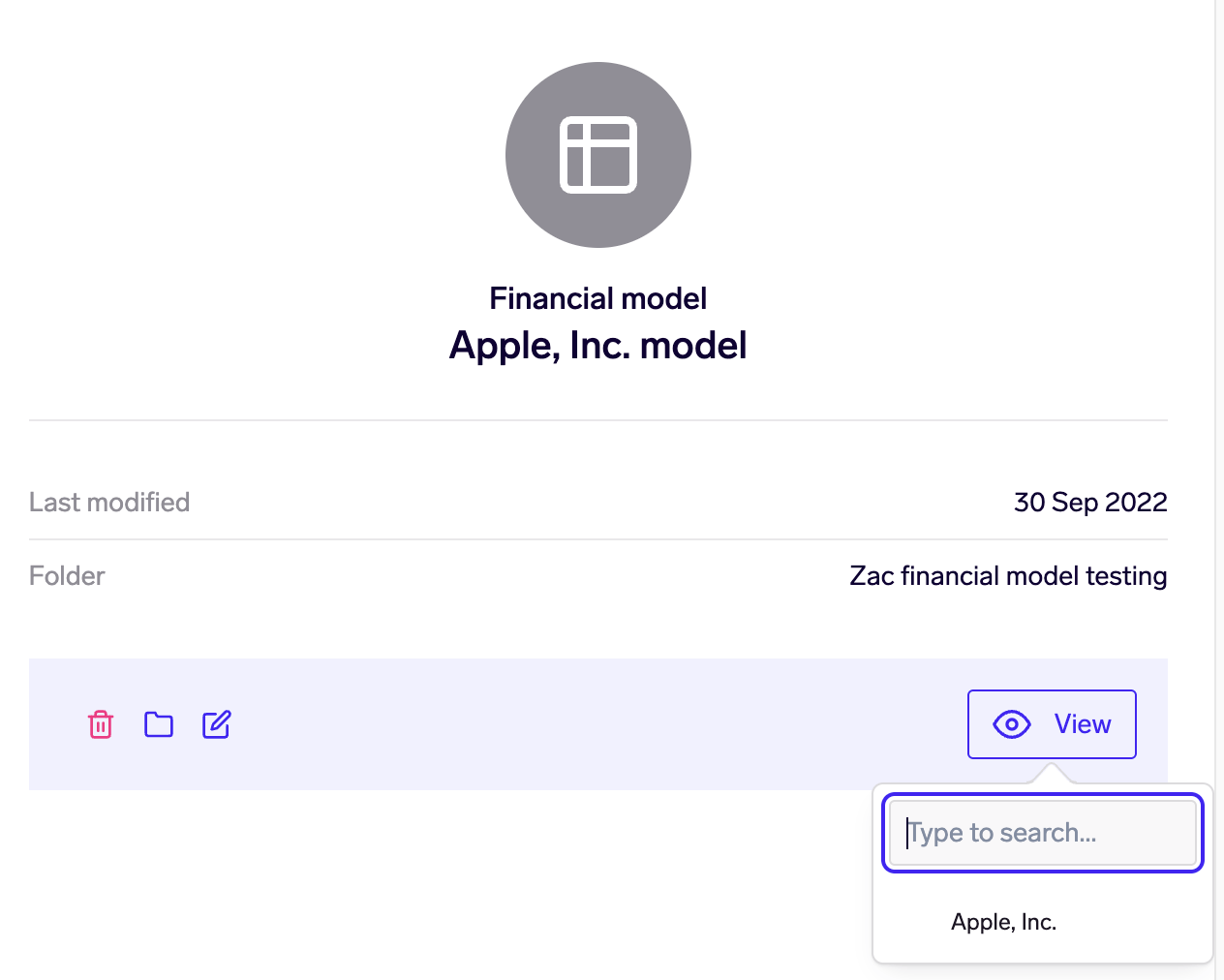Select the Last modified label
The image size is (1224, 980).
click(x=109, y=503)
